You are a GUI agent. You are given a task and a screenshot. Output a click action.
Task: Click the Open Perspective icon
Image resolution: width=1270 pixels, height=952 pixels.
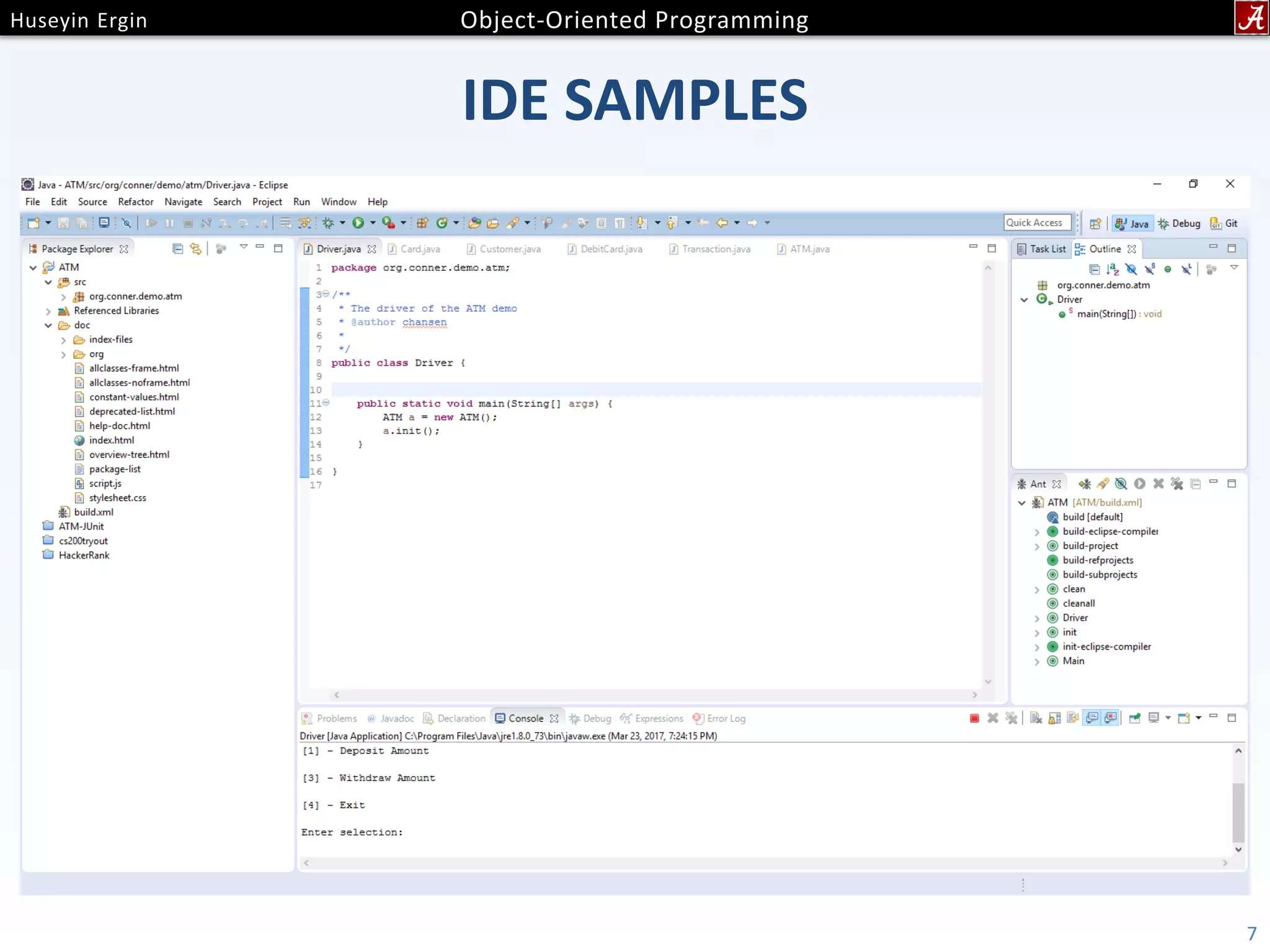coord(1095,224)
